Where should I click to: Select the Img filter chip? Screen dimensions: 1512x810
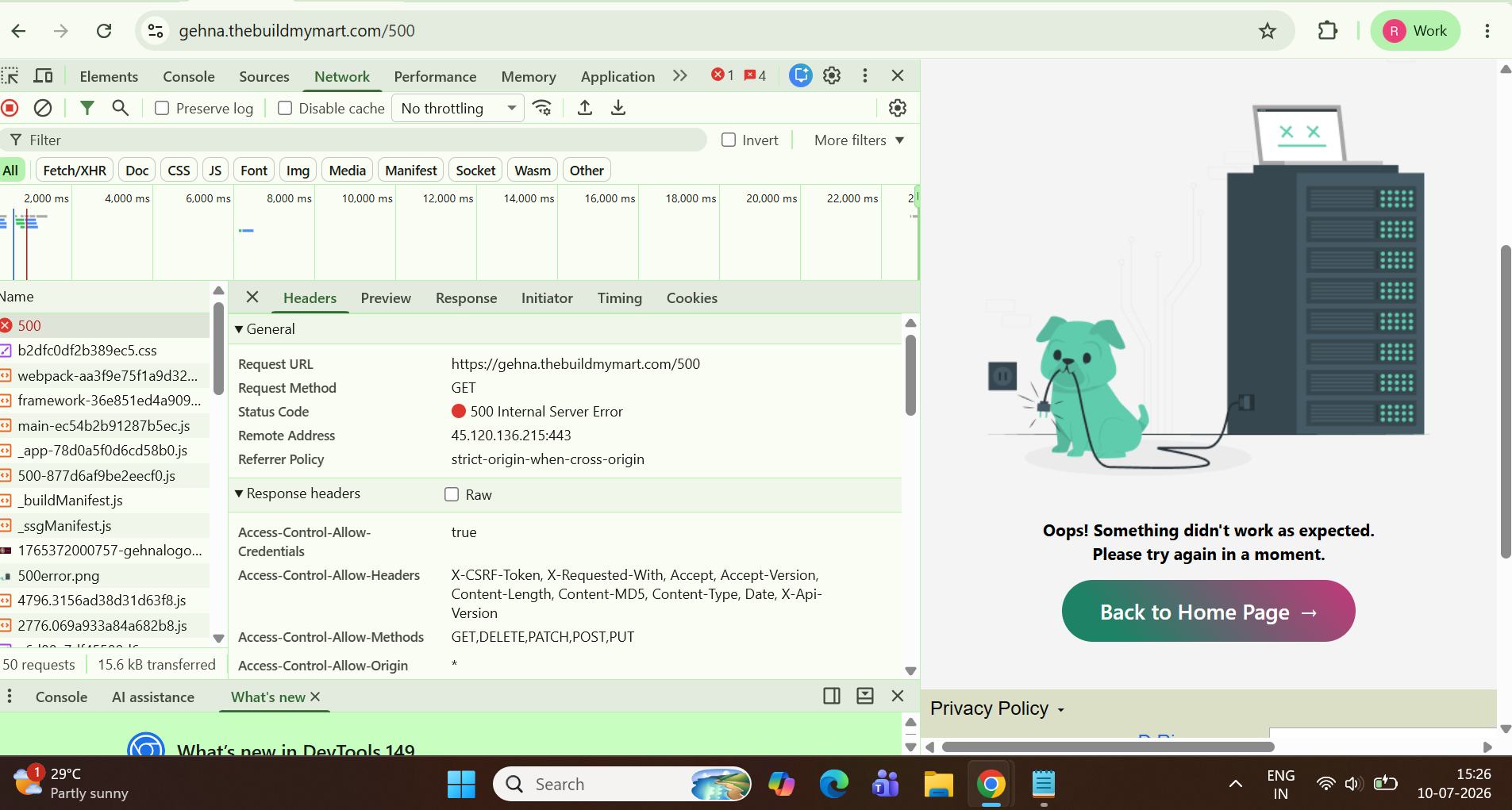298,171
